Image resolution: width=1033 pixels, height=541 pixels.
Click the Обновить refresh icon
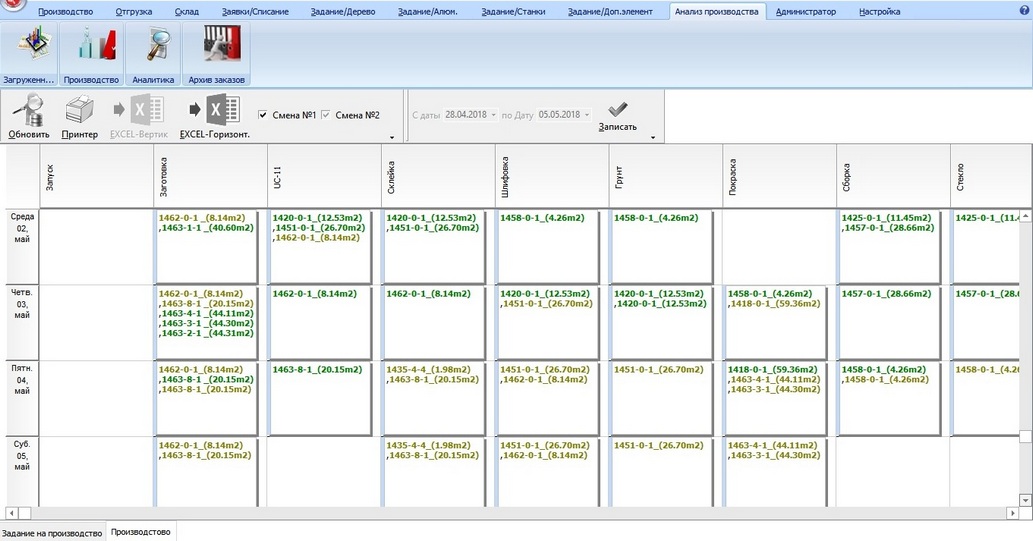pyautogui.click(x=28, y=115)
